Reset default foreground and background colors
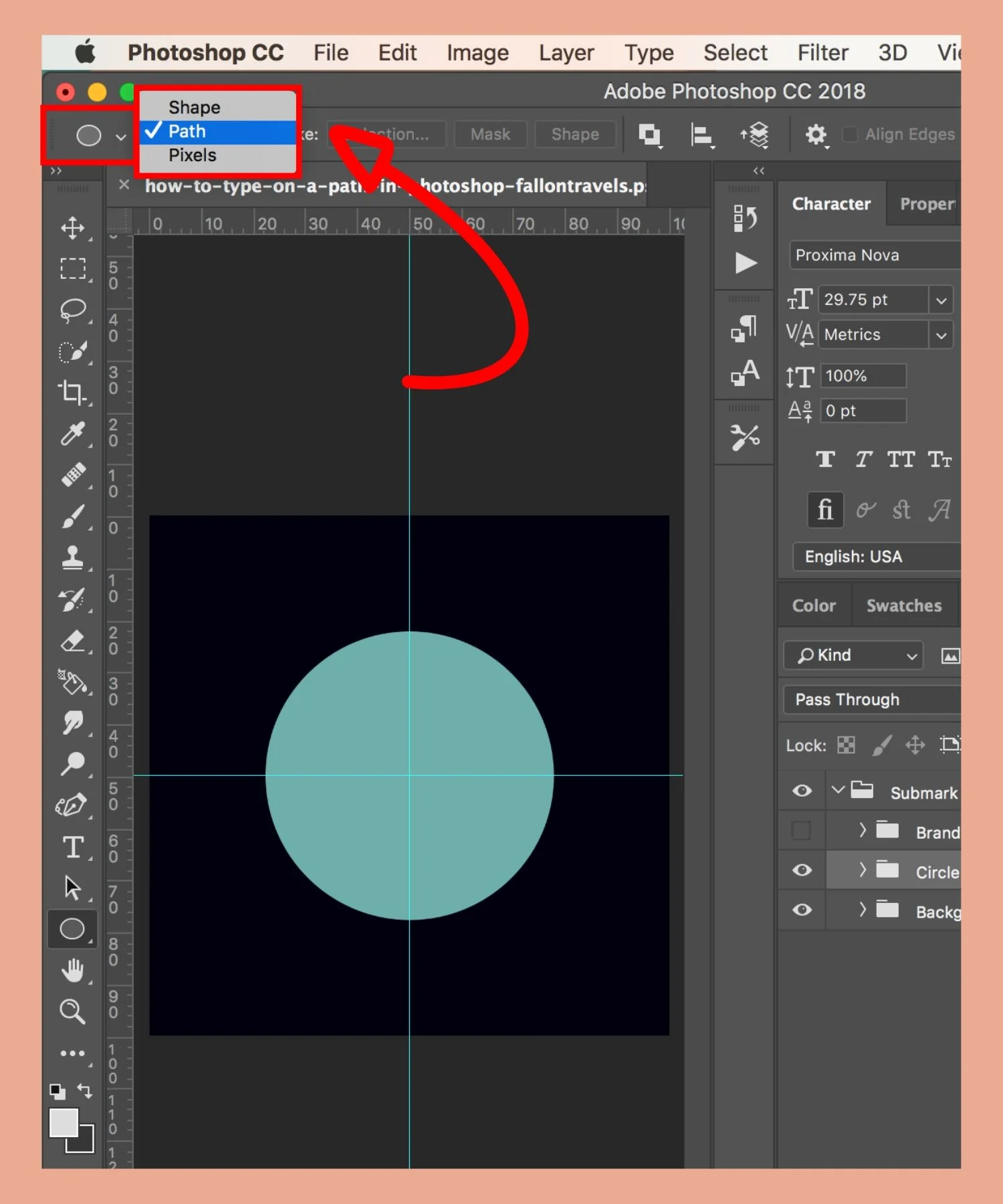This screenshot has height=1204, width=1003. [58, 1092]
